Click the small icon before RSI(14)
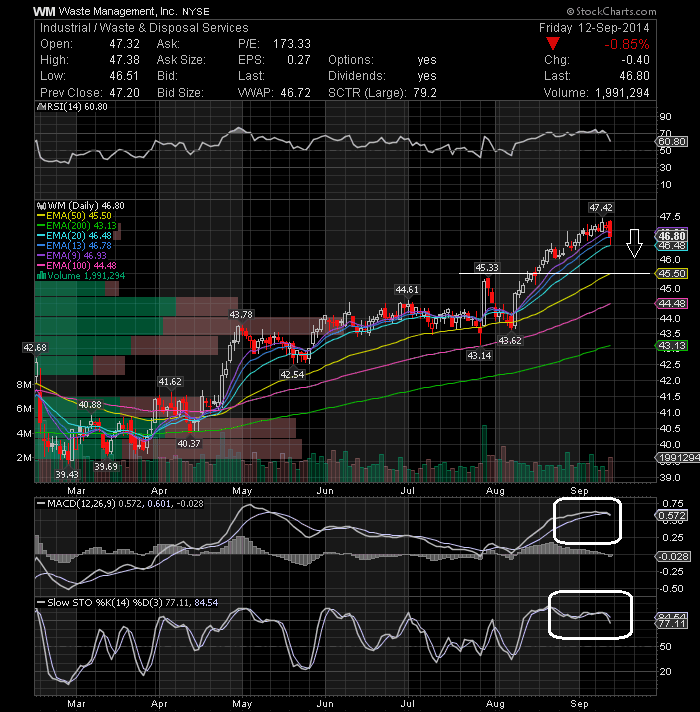This screenshot has height=712, width=700. point(41,107)
